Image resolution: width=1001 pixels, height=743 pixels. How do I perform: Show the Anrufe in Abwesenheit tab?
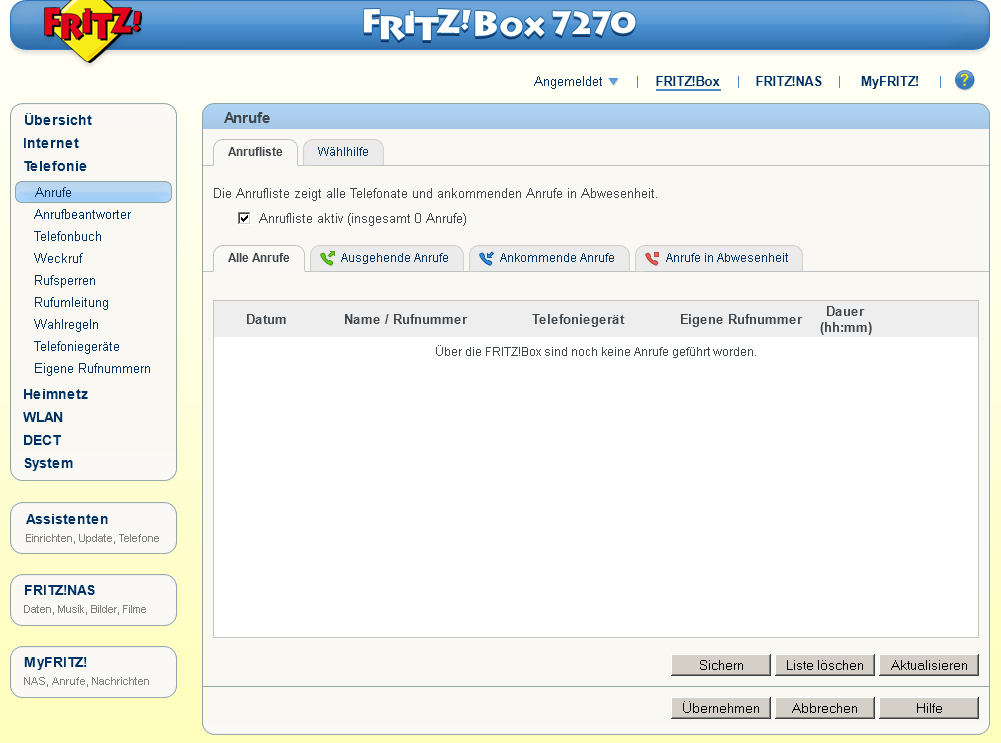pyautogui.click(x=719, y=258)
